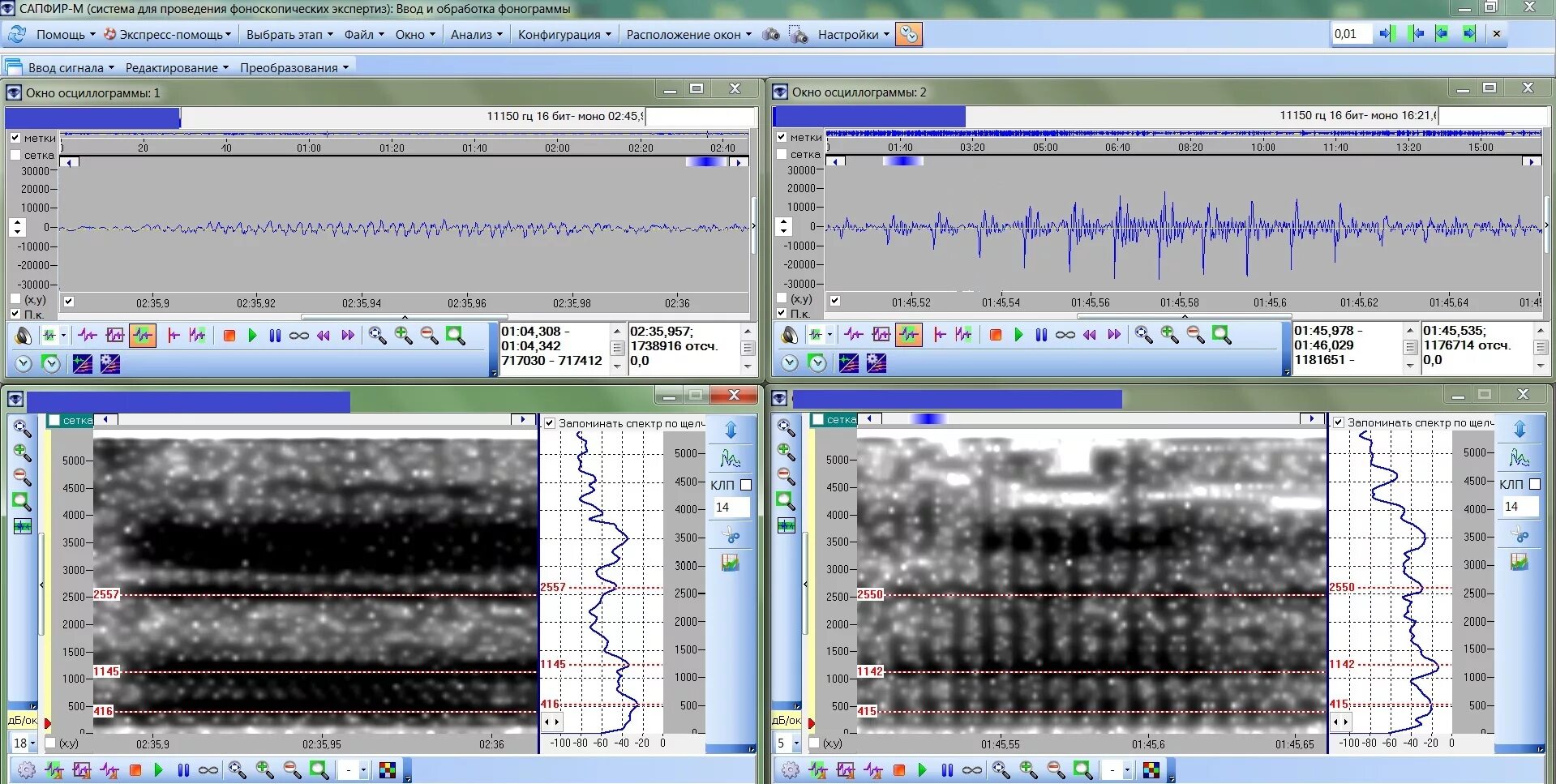The height and width of the screenshot is (784, 1556).
Task: Click the 0,01 step input field
Action: pyautogui.click(x=1352, y=34)
